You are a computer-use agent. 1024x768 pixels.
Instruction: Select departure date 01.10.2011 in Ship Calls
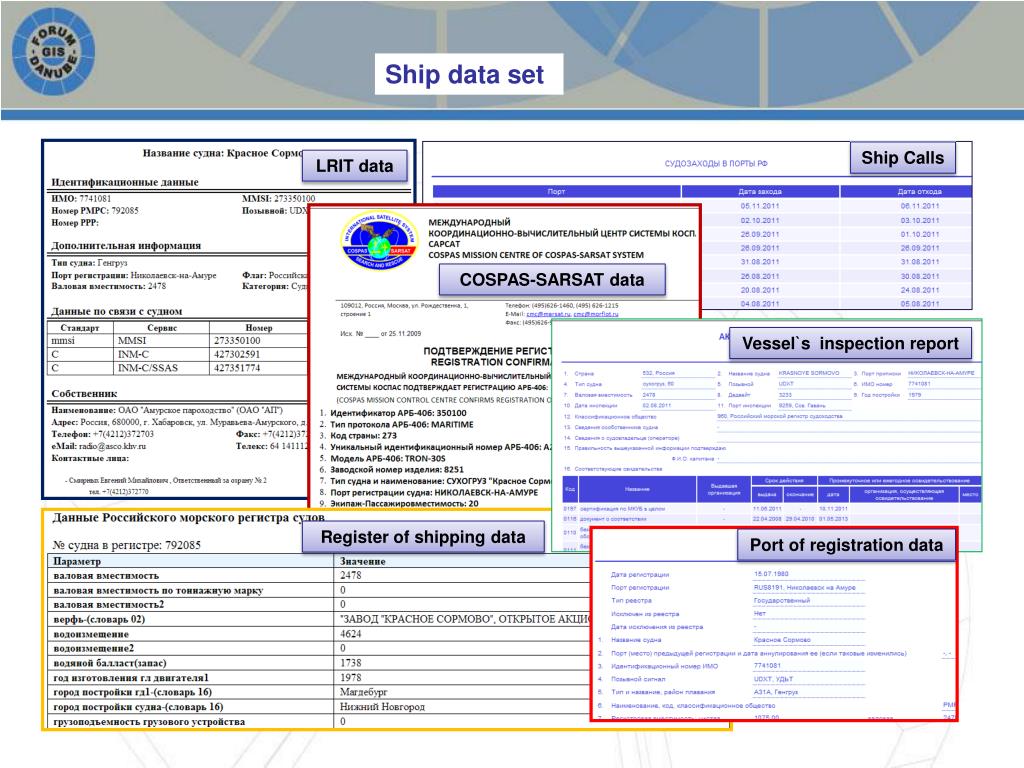pos(920,234)
